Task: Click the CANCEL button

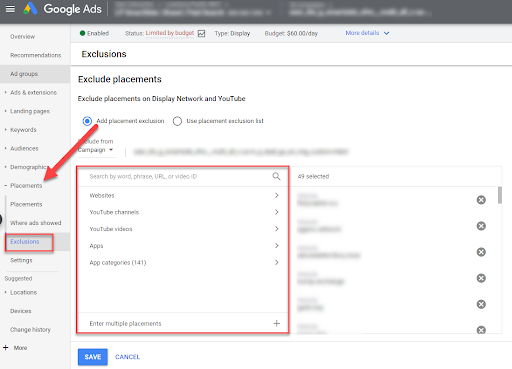Action: click(x=127, y=357)
